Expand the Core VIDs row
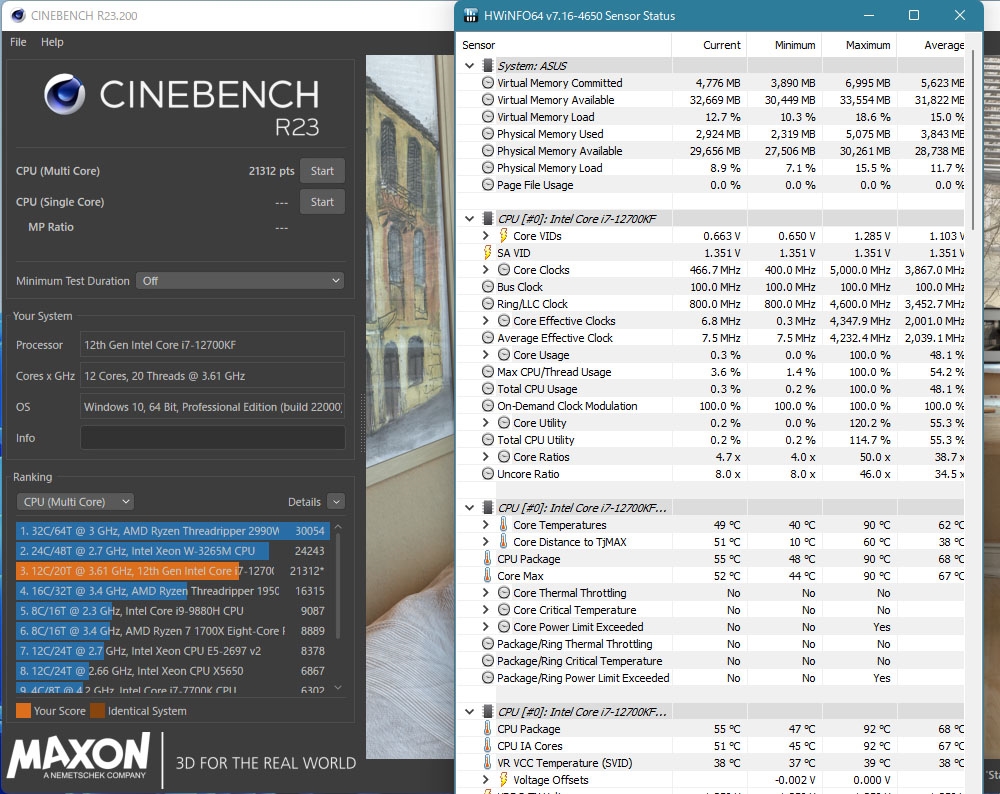 [486, 236]
